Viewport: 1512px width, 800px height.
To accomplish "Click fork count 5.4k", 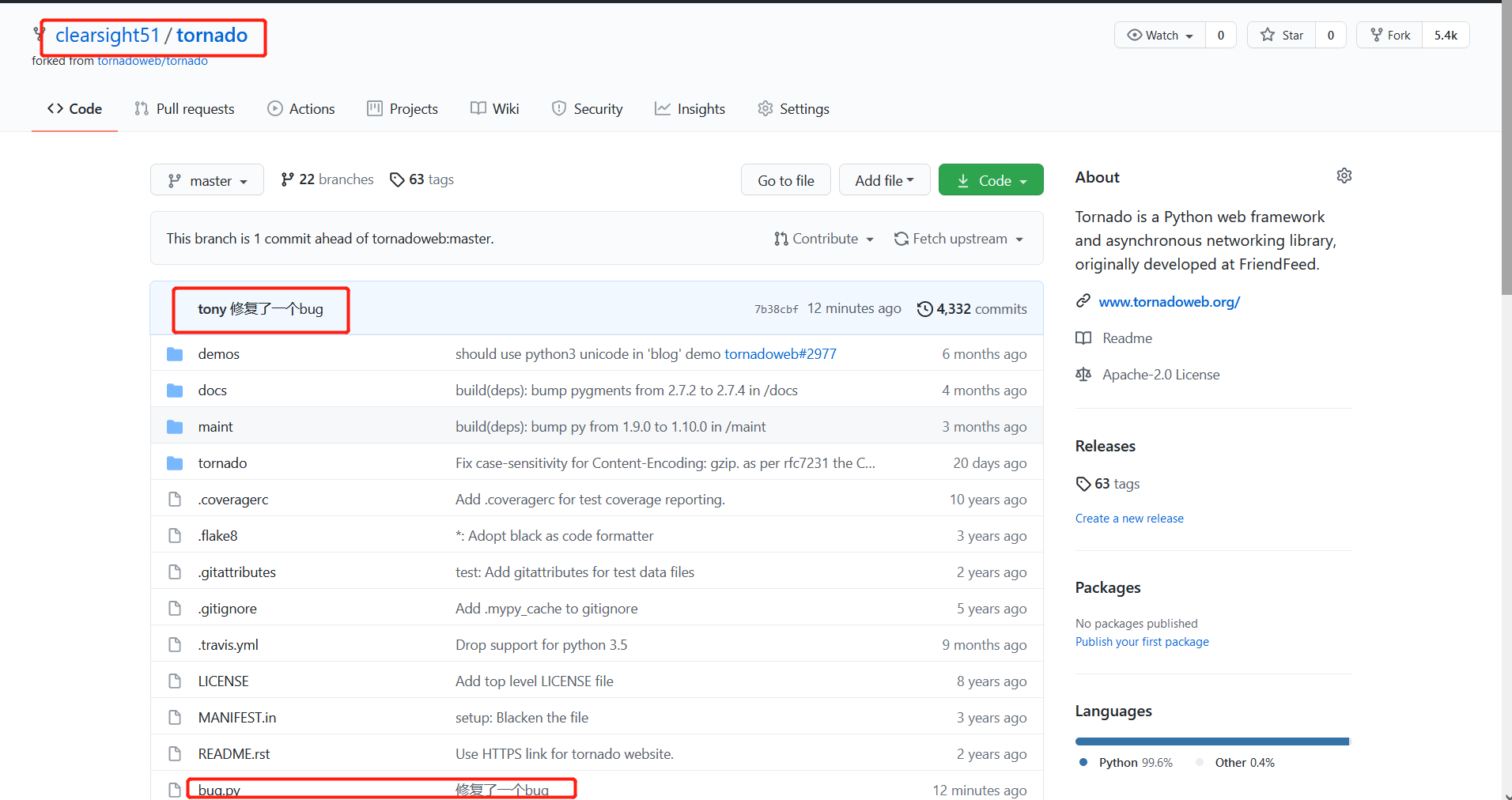I will tap(1446, 35).
